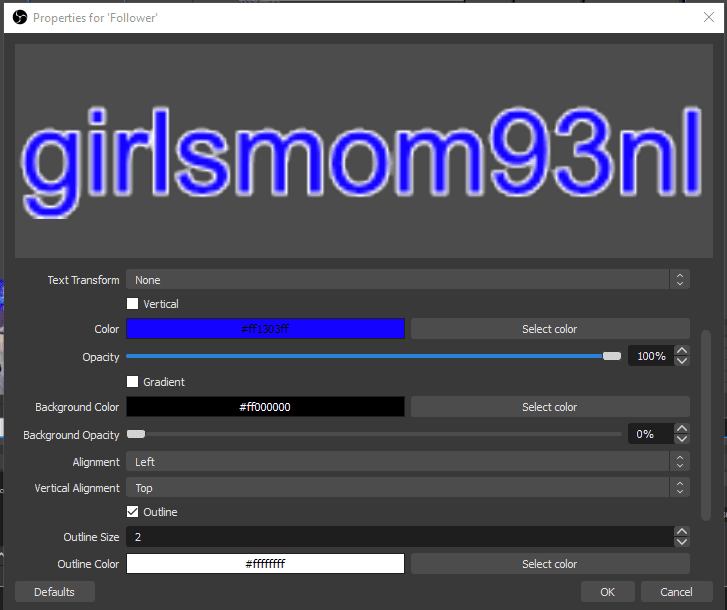Decrease Background Opacity with down arrow
Image resolution: width=727 pixels, height=610 pixels.
point(682,439)
